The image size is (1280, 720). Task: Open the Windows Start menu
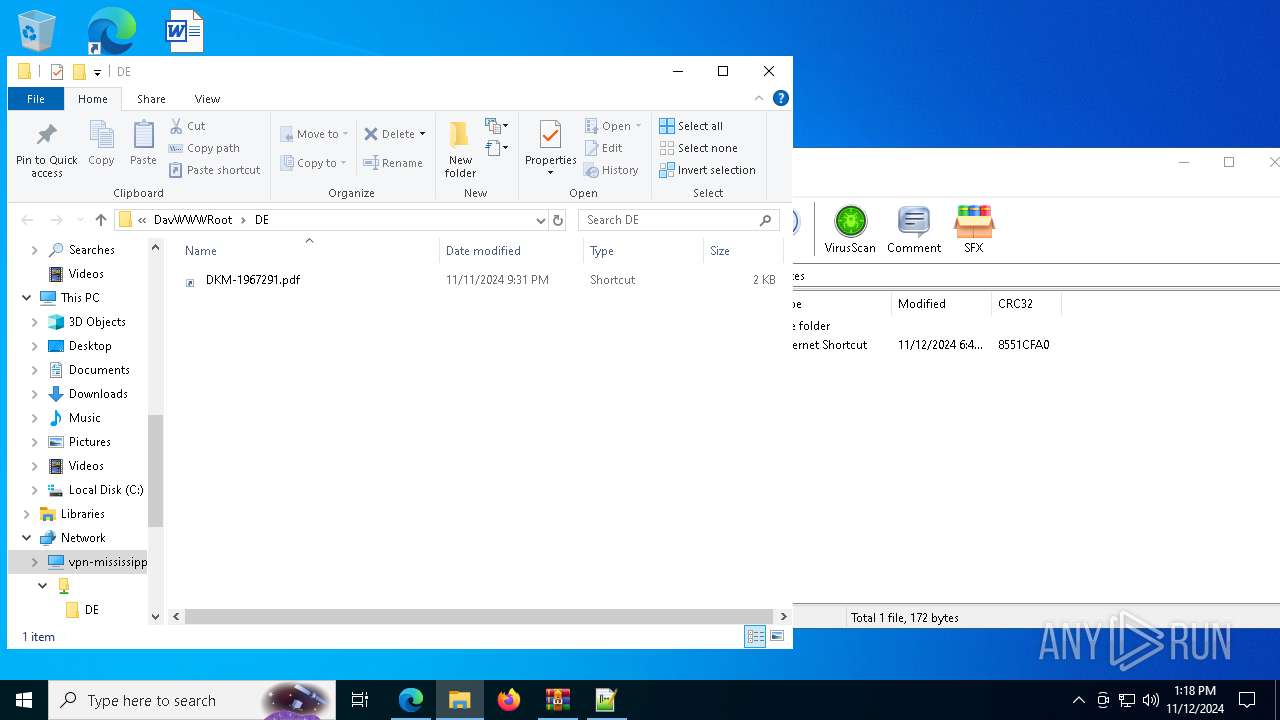tap(24, 700)
